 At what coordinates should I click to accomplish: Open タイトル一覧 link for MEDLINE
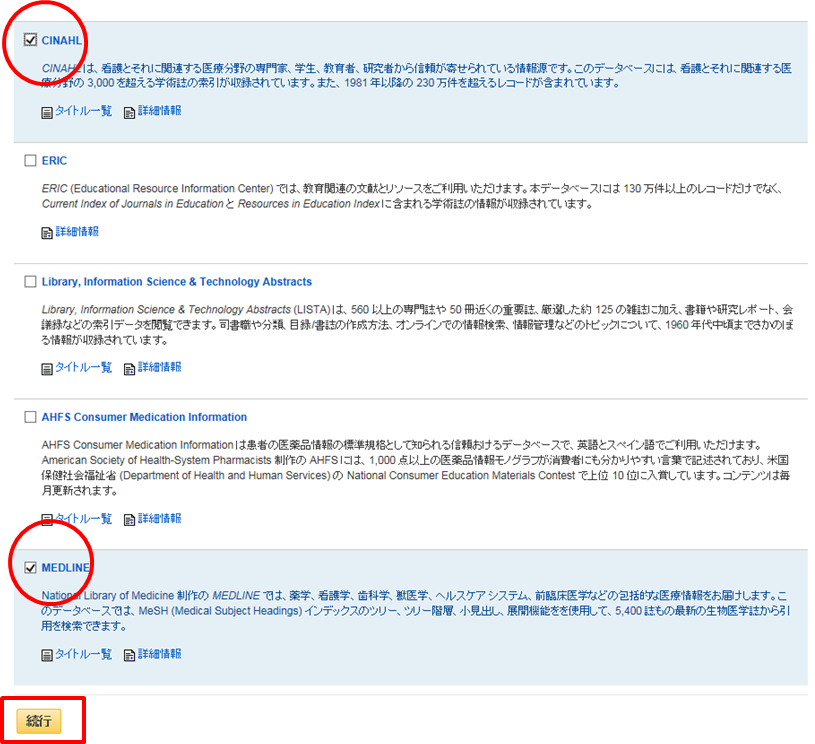pos(84,654)
